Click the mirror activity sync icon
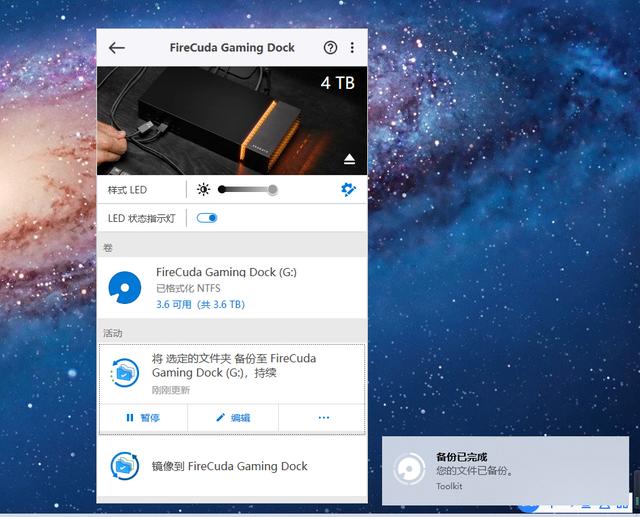640x517 pixels. (x=125, y=466)
